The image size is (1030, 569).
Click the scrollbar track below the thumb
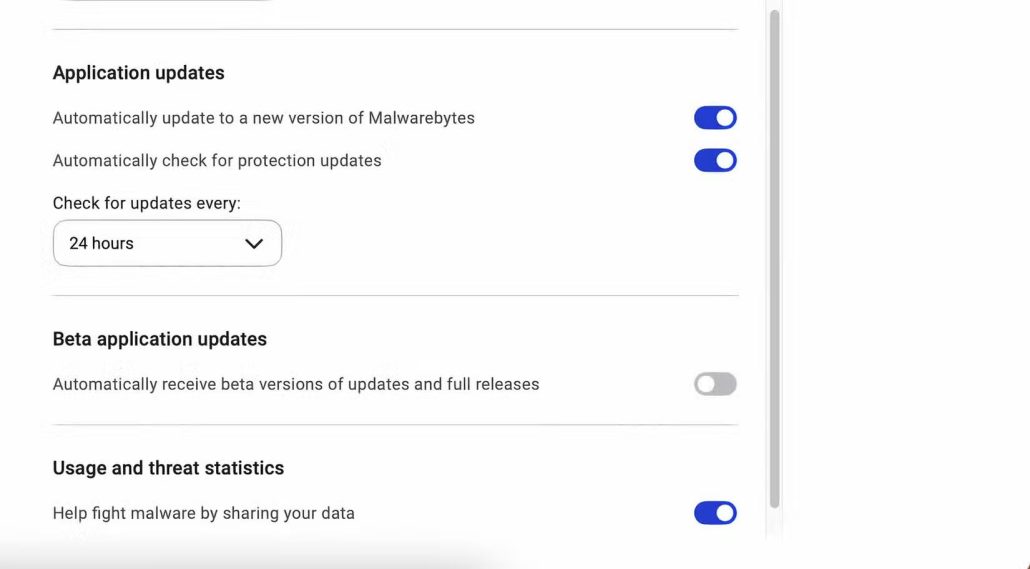pyautogui.click(x=774, y=525)
